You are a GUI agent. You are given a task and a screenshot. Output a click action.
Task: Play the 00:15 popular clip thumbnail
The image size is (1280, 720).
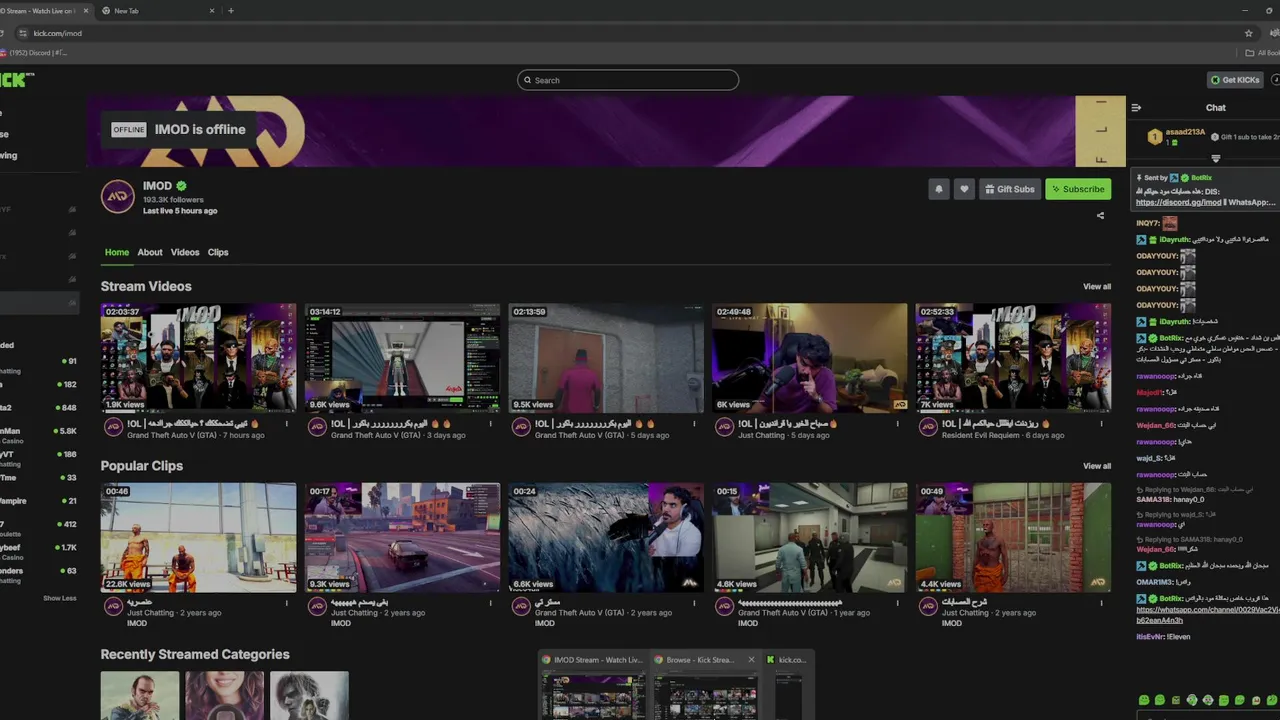810,538
